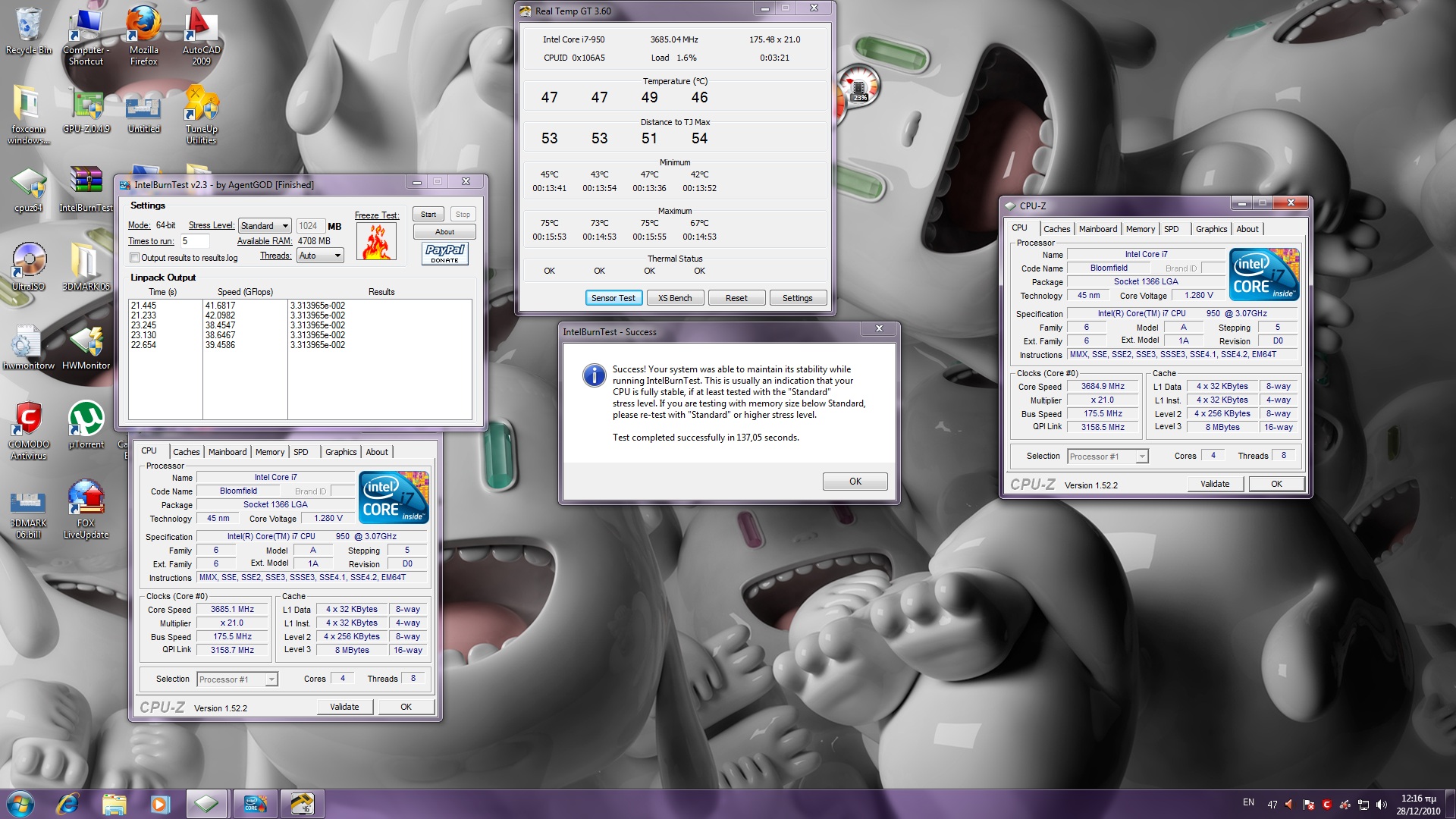Launch the Mozilla Firefox desktop icon

coord(143,36)
